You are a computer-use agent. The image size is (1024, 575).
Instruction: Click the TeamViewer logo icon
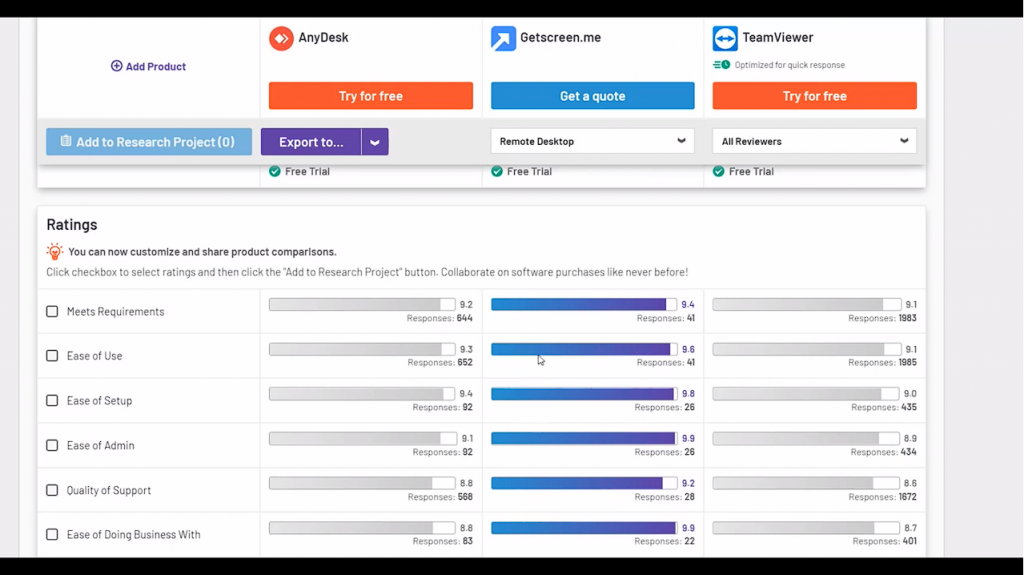(x=725, y=39)
